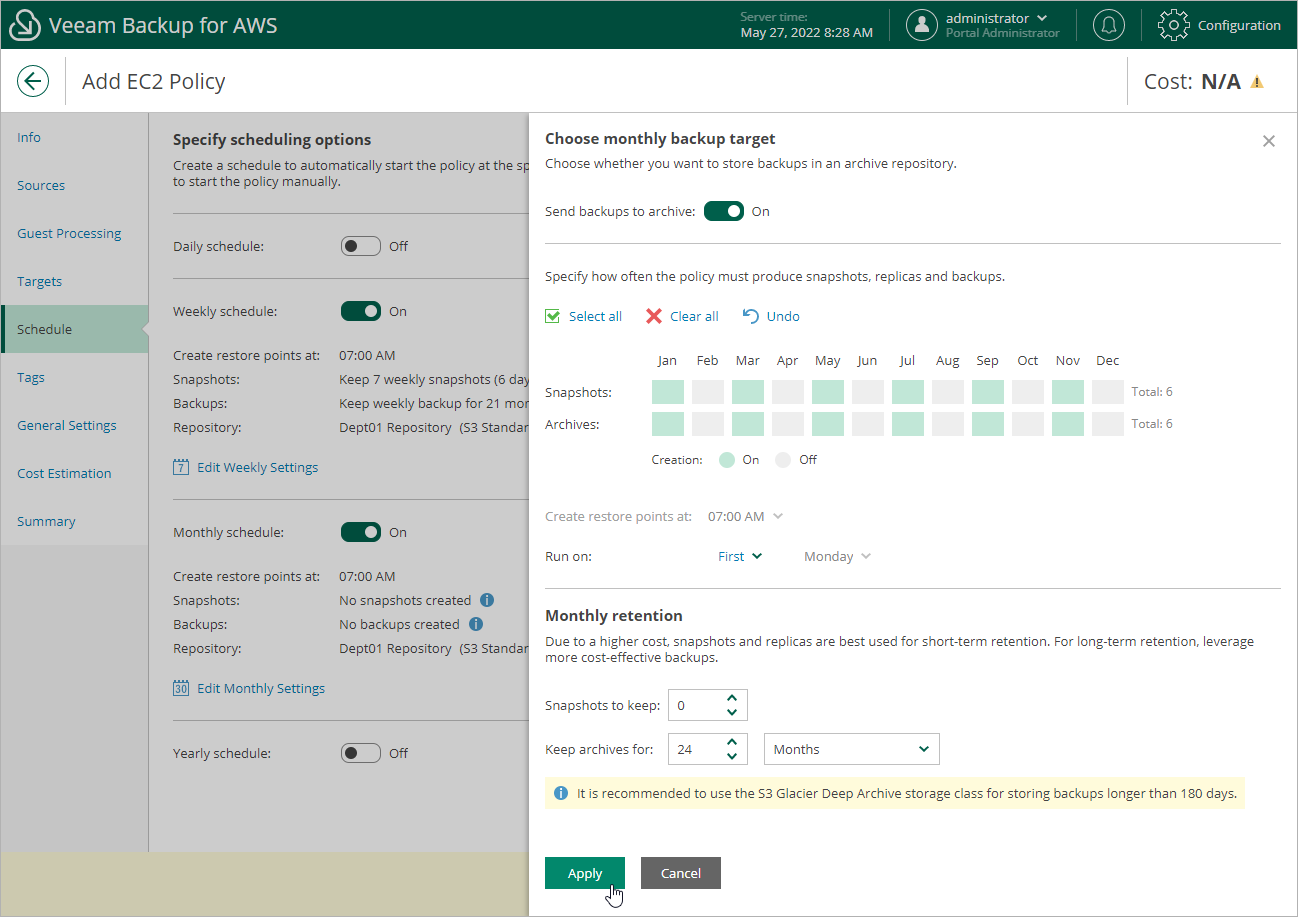Enable February in the Snapshots month row
The height and width of the screenshot is (917, 1298).
[x=707, y=391]
